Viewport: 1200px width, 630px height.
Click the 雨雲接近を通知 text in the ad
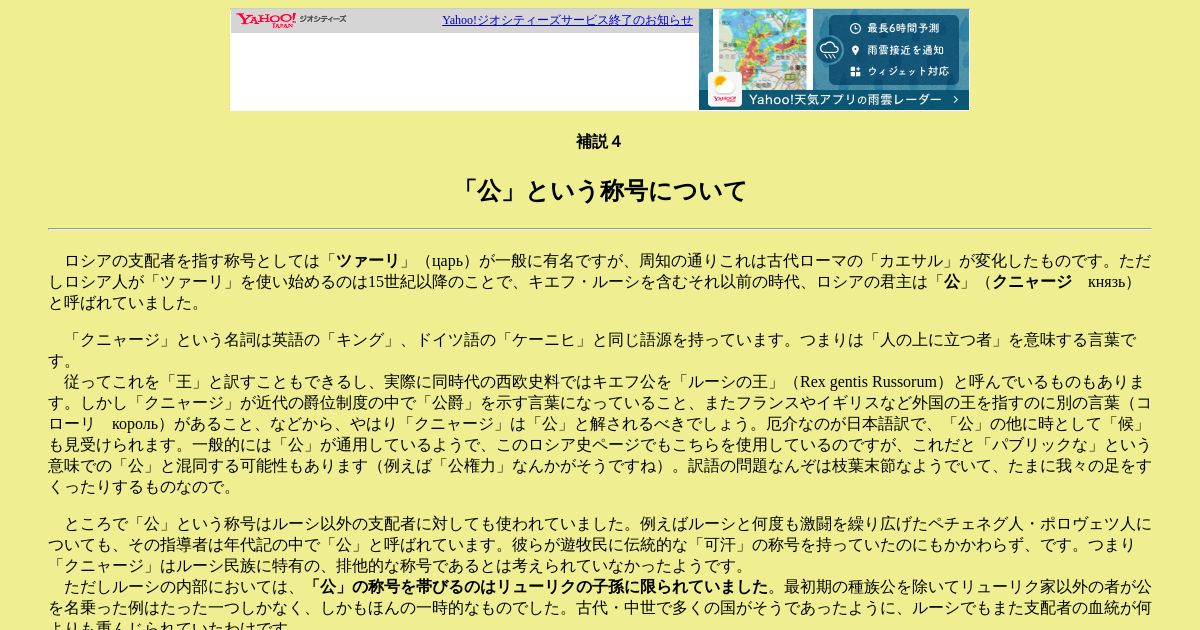[x=905, y=50]
